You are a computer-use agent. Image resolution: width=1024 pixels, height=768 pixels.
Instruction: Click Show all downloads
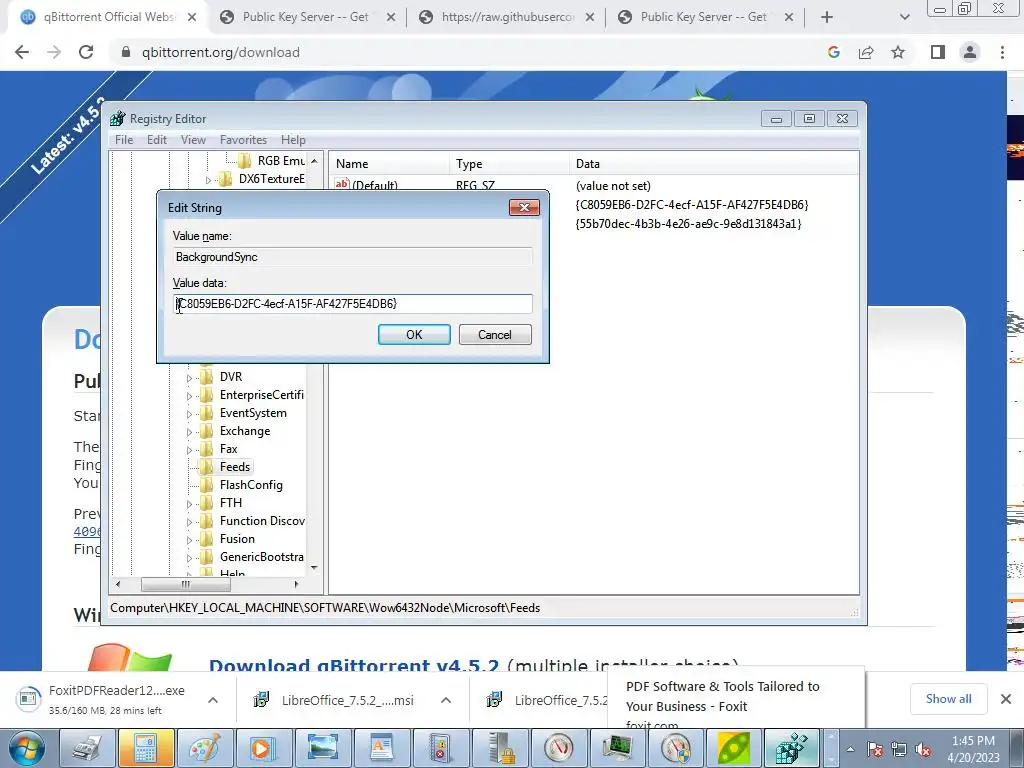pos(948,699)
